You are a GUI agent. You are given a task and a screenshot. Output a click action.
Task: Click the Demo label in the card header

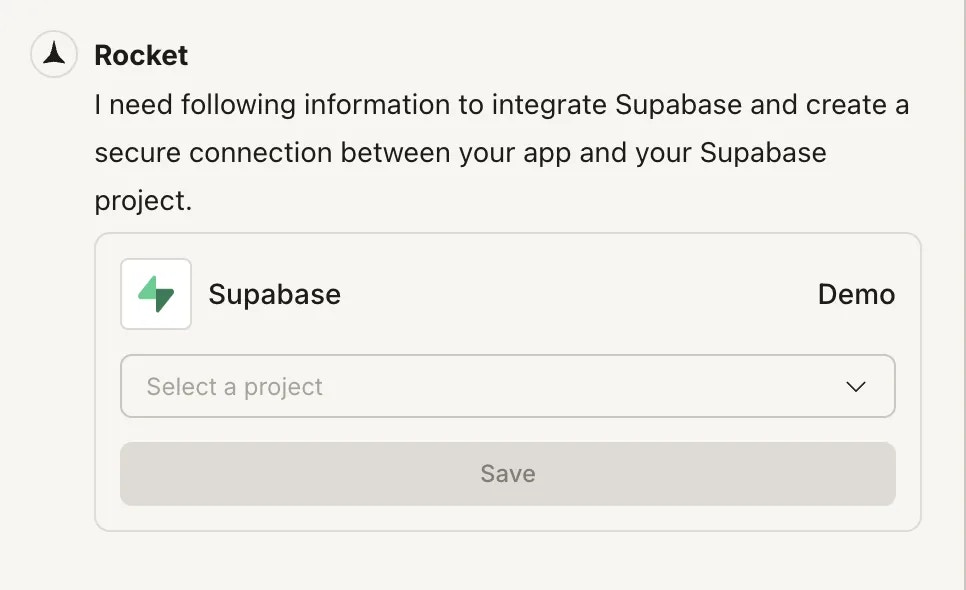pyautogui.click(x=856, y=294)
